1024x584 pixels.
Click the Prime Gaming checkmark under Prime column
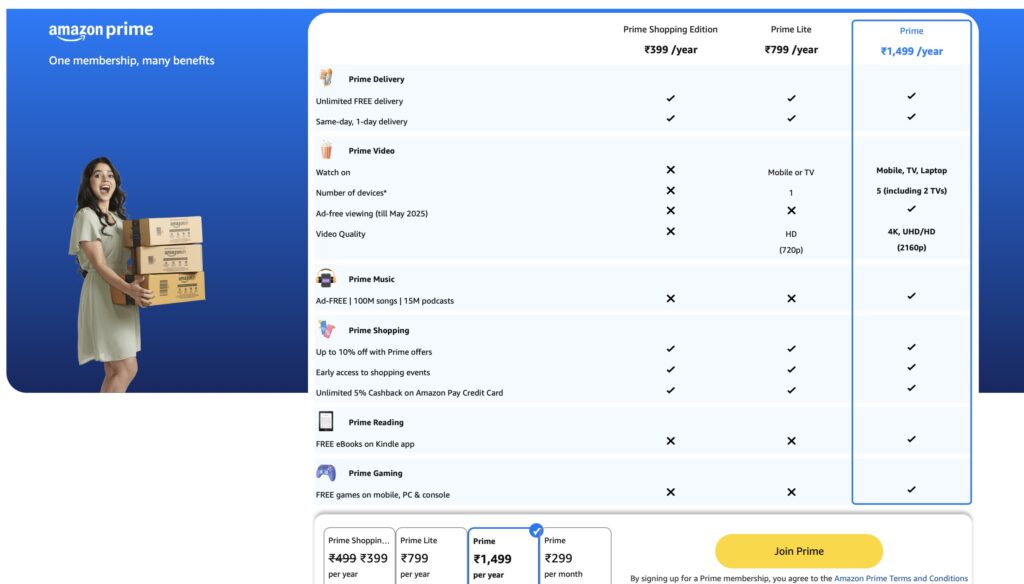point(911,489)
